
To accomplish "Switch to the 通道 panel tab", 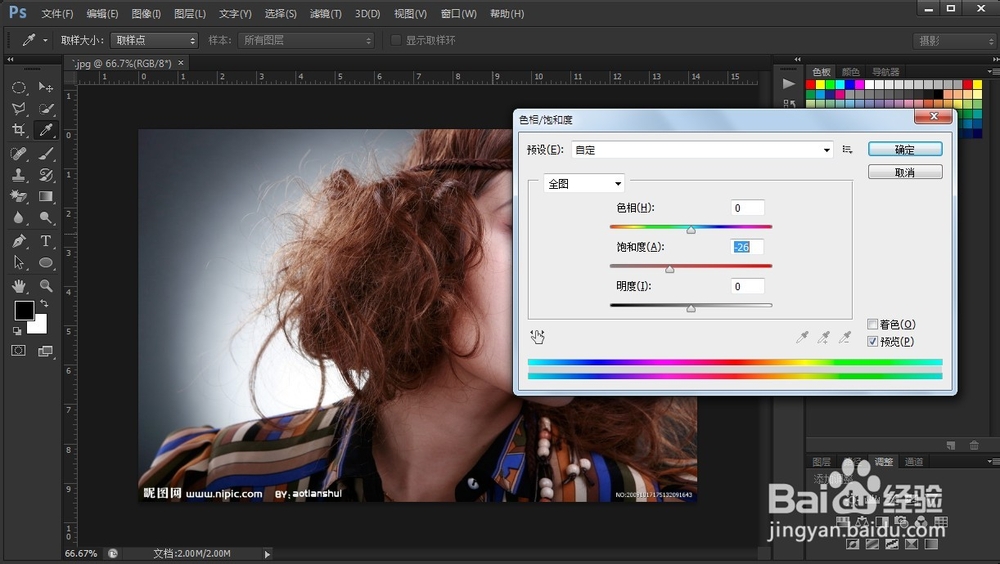I will [914, 461].
